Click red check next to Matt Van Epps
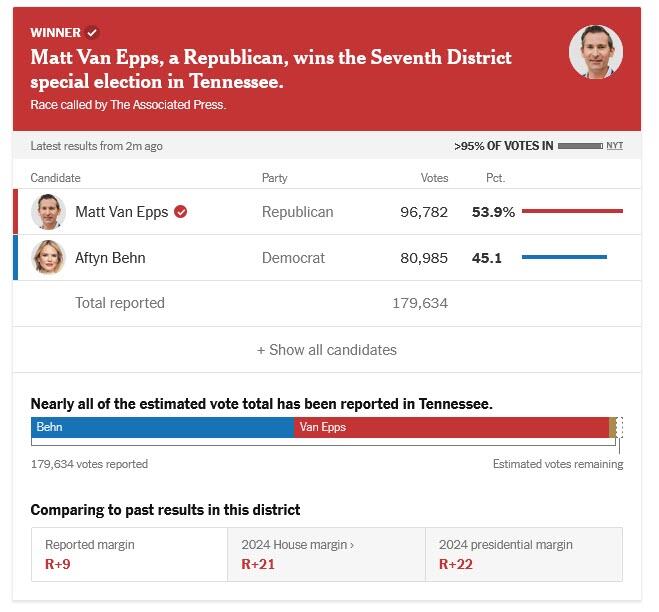Screen dimensions: 659x612 click(x=181, y=212)
